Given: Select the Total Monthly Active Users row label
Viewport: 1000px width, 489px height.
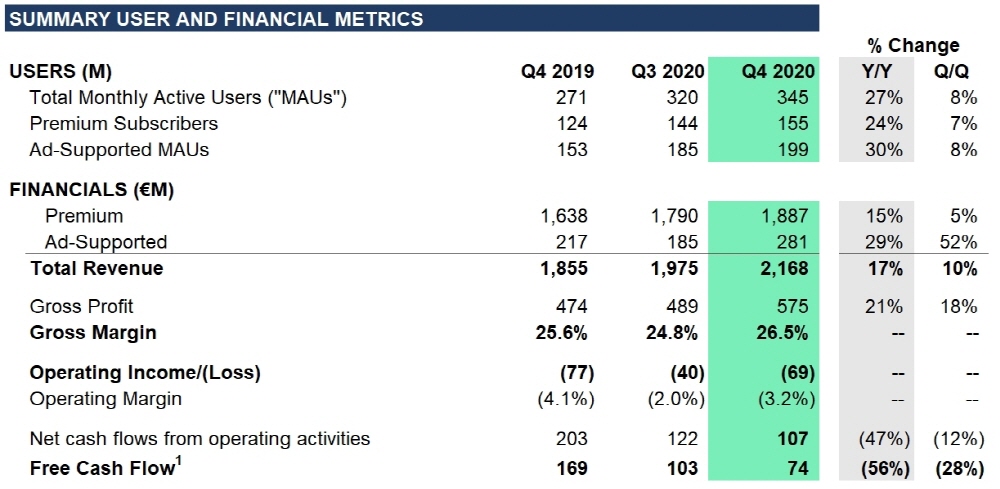Looking at the screenshot, I should pyautogui.click(x=188, y=98).
